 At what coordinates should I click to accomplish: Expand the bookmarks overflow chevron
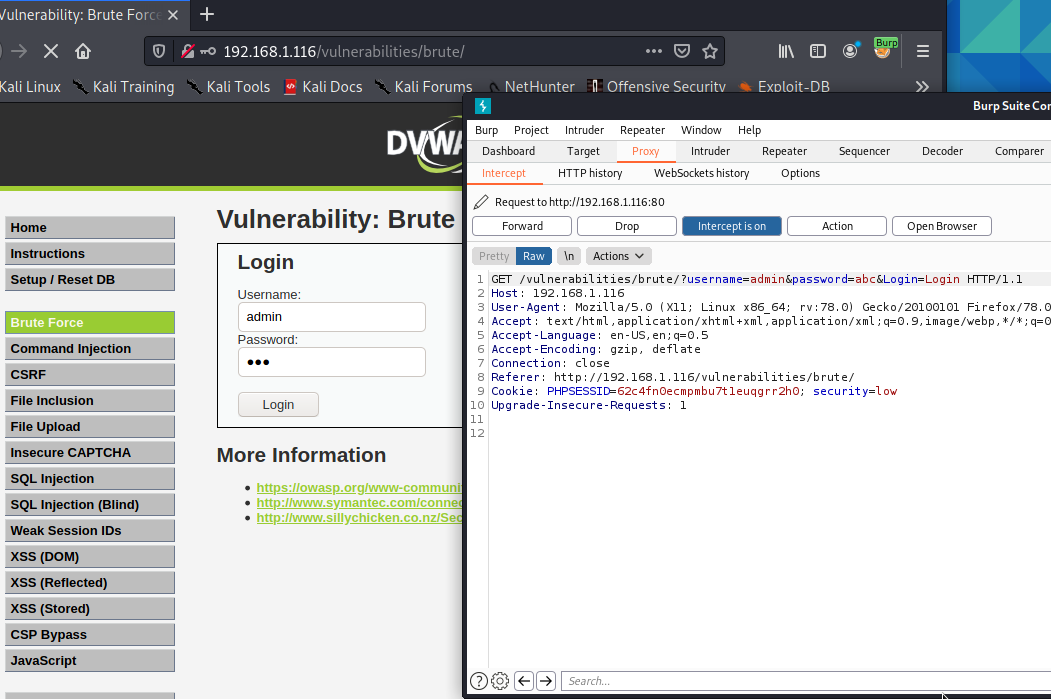(x=921, y=87)
